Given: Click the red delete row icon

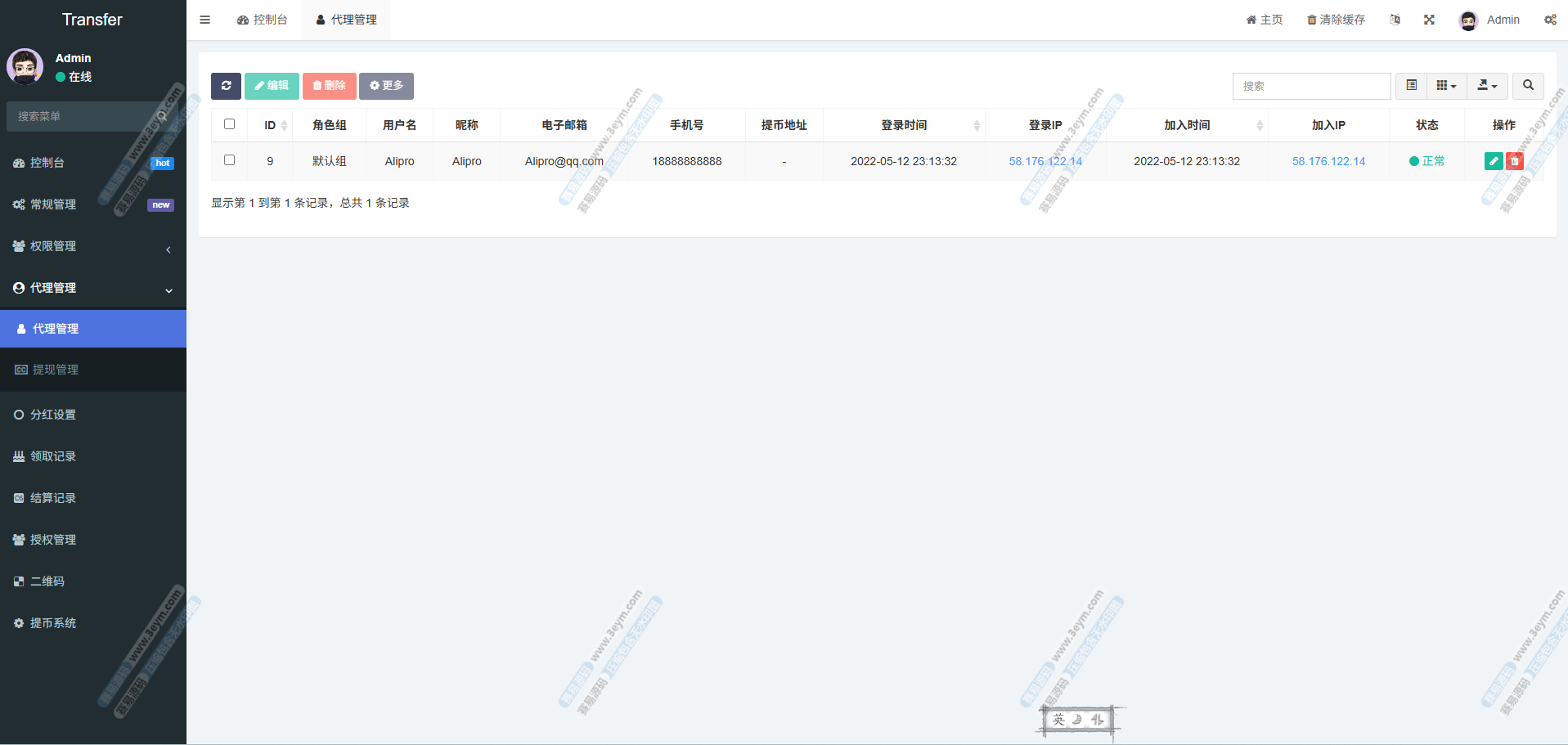Looking at the screenshot, I should 1515,161.
